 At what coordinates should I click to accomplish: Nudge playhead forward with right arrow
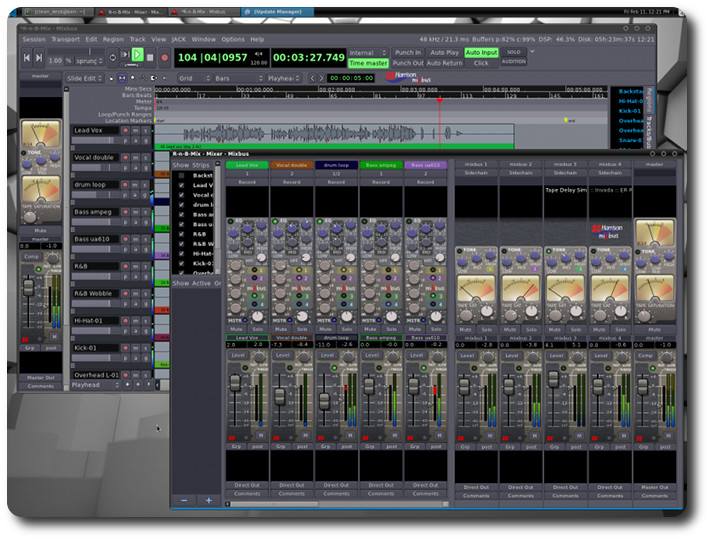(321, 78)
